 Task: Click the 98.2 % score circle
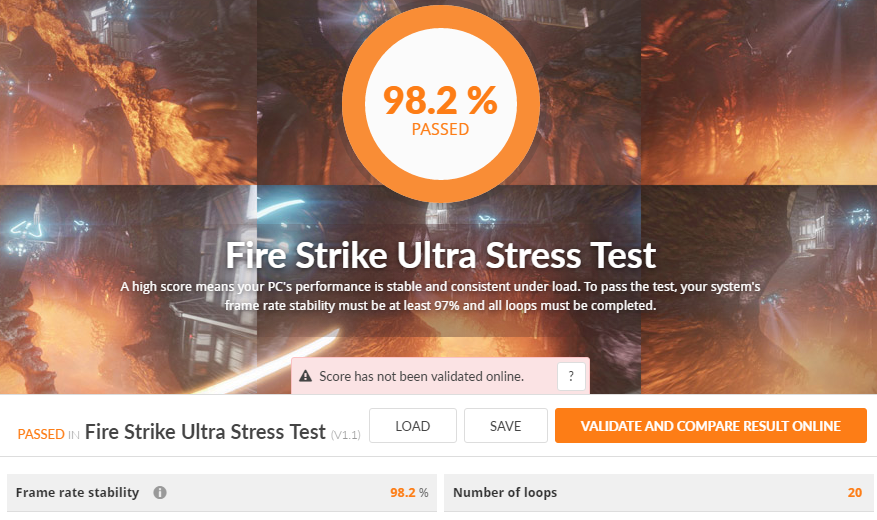pyautogui.click(x=441, y=103)
